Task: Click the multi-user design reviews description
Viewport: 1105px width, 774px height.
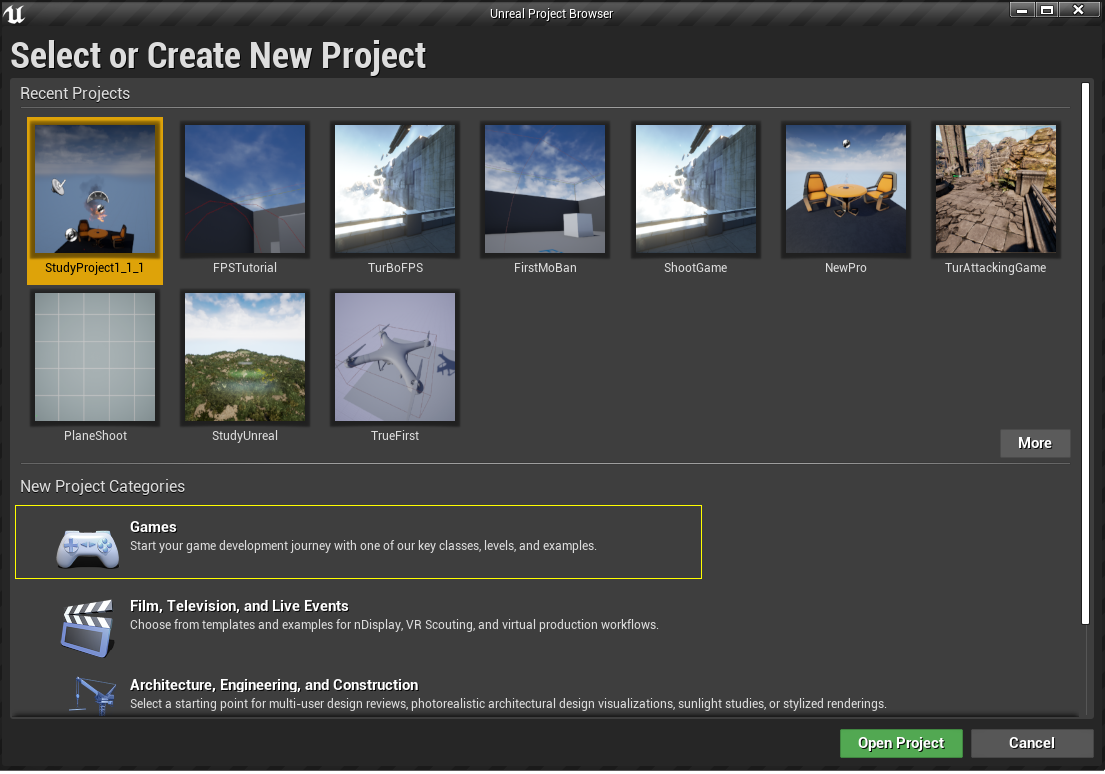Action: (508, 704)
